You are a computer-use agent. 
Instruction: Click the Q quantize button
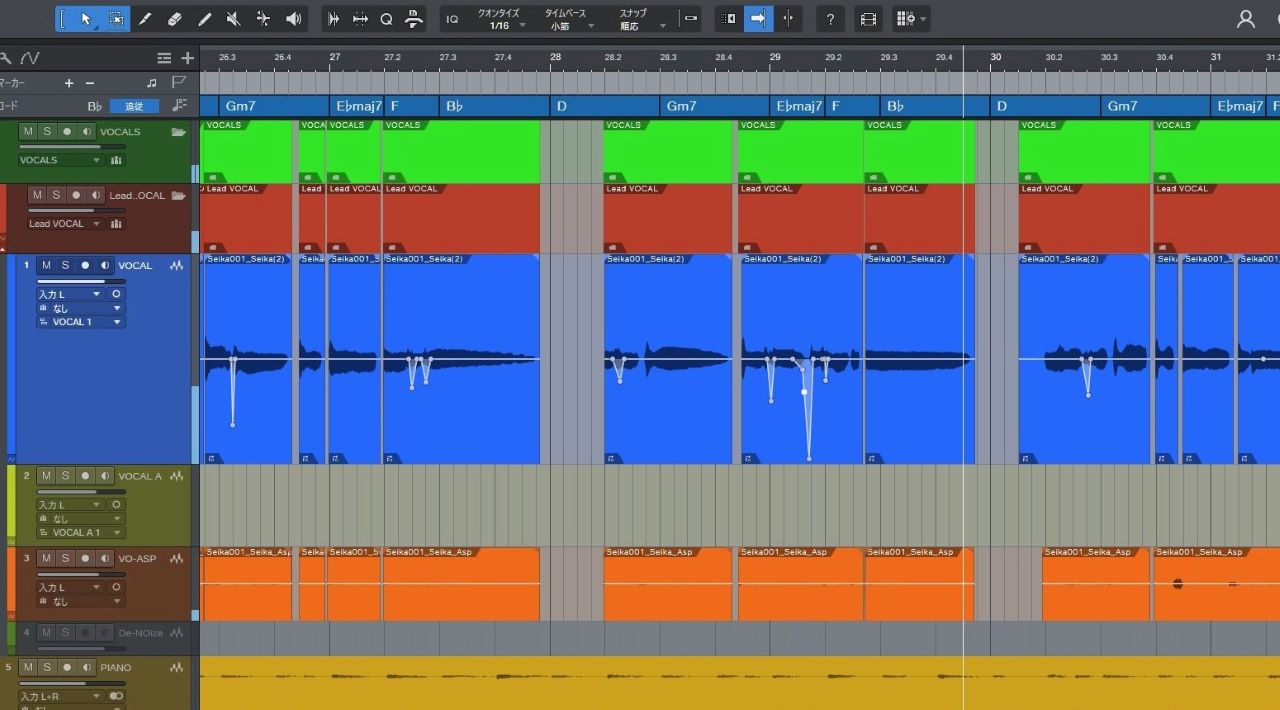tap(386, 19)
